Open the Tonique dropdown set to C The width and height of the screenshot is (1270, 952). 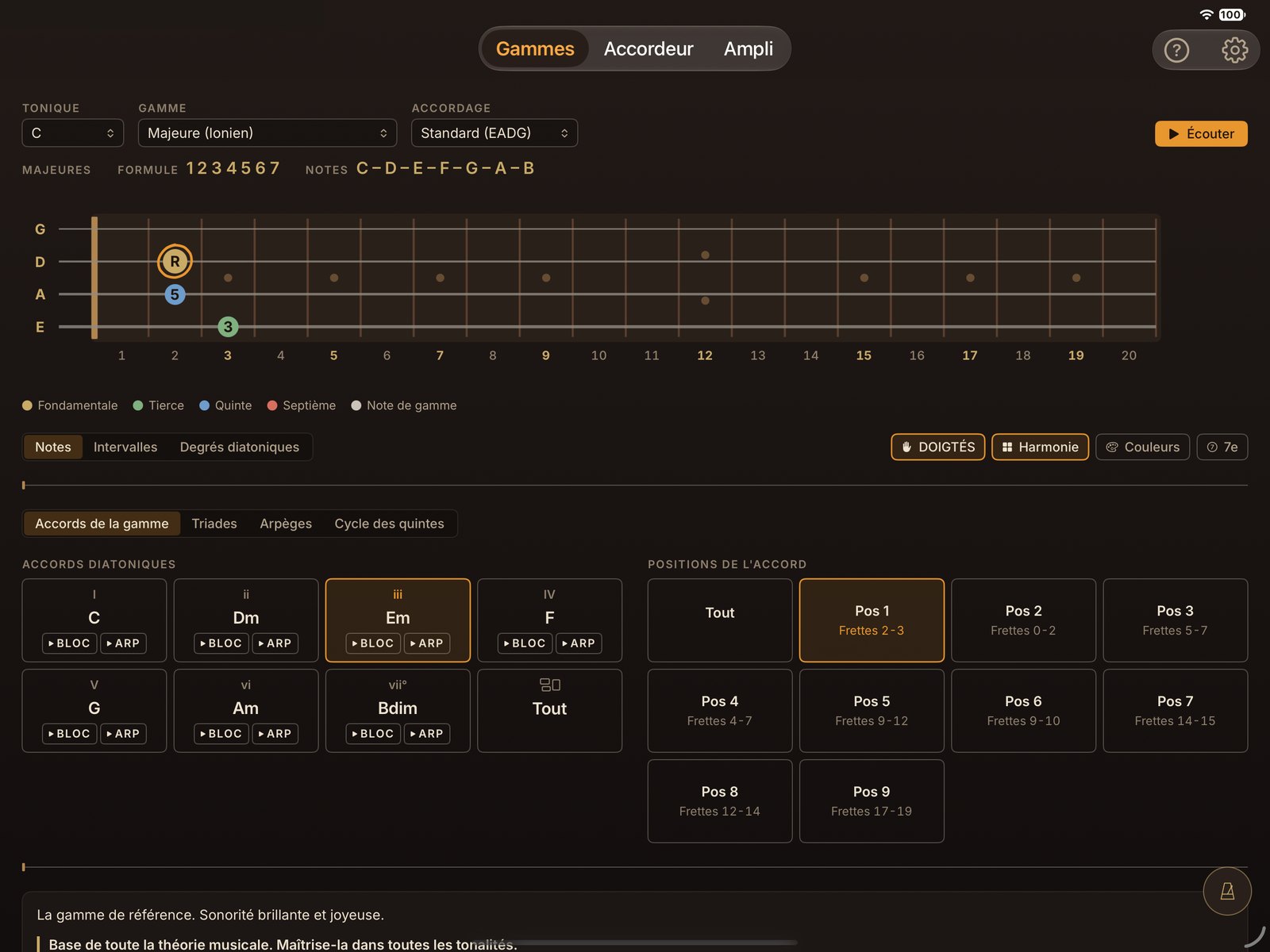point(73,132)
